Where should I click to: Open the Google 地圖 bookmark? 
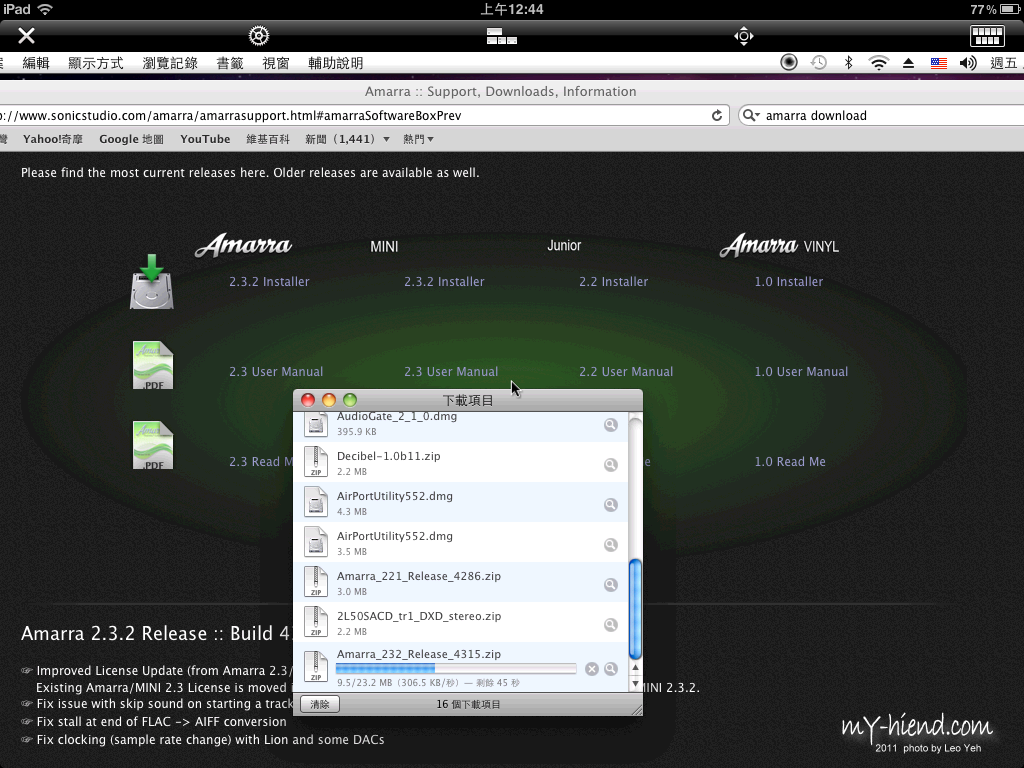(x=131, y=139)
